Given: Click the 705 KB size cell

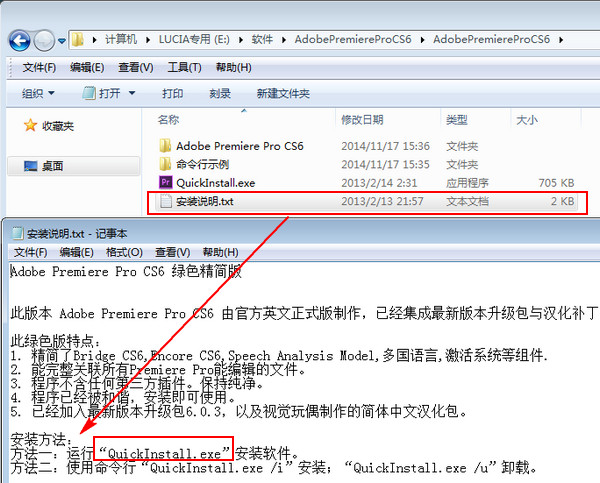Looking at the screenshot, I should 556,183.
